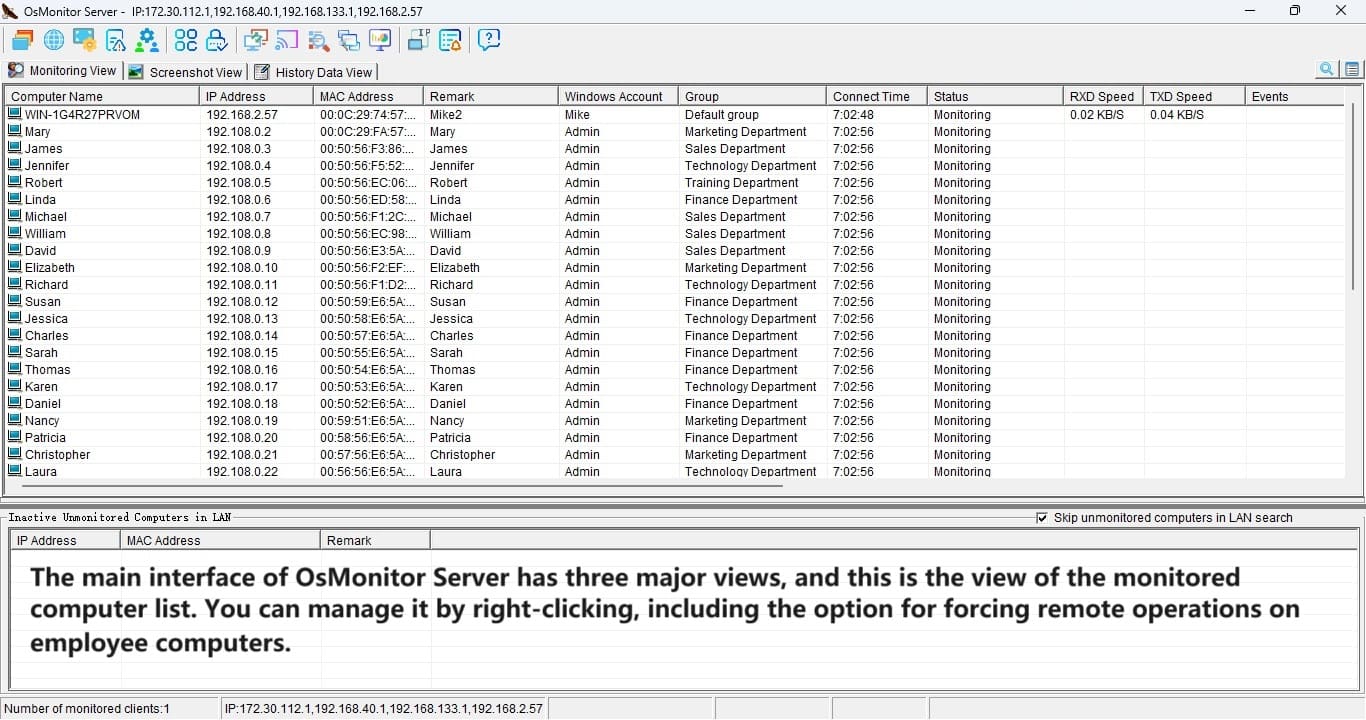1366x720 pixels.
Task: Click the chat bubbles message toolbar icon
Action: tap(349, 40)
